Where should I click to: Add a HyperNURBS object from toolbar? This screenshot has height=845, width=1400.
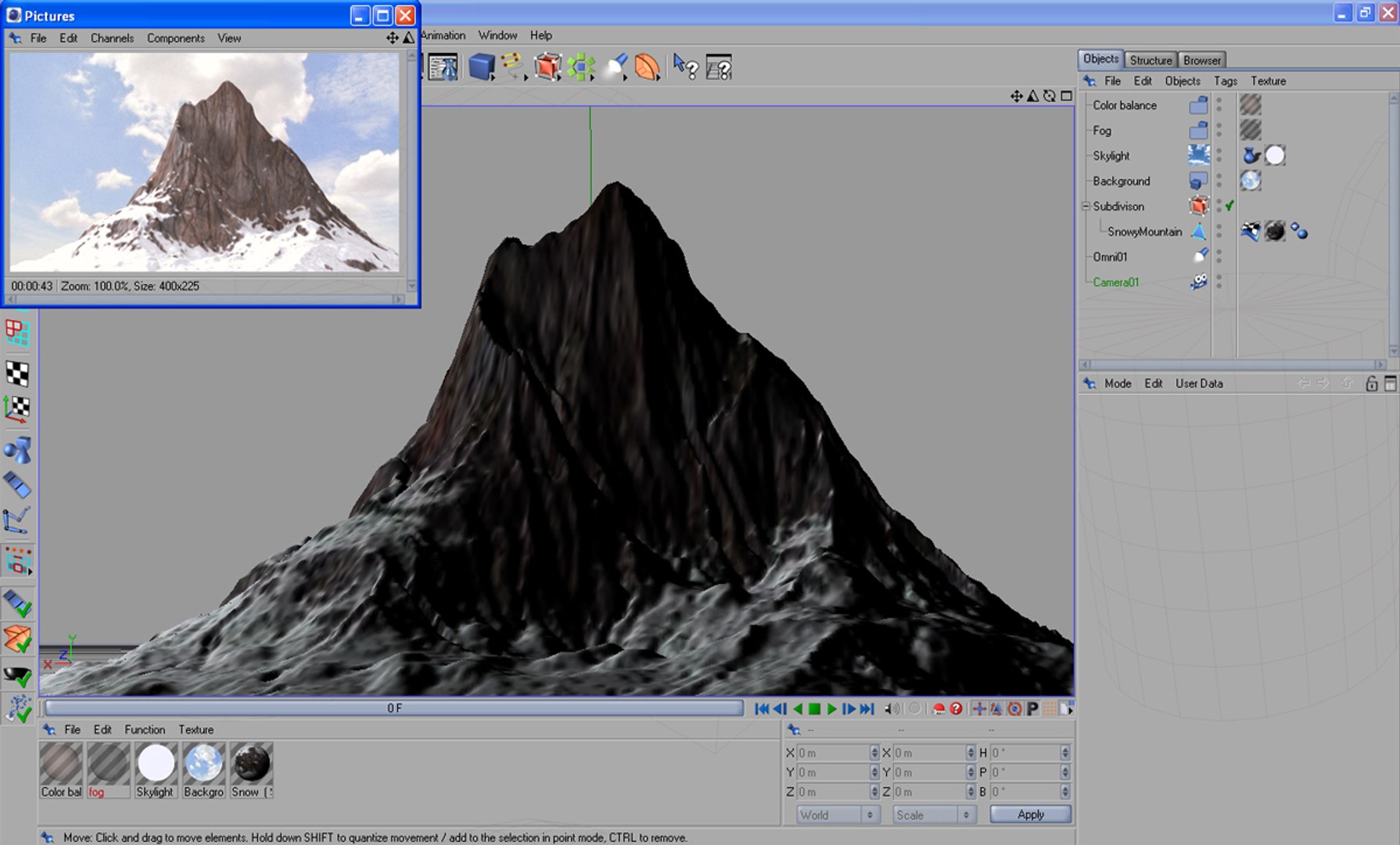click(547, 67)
